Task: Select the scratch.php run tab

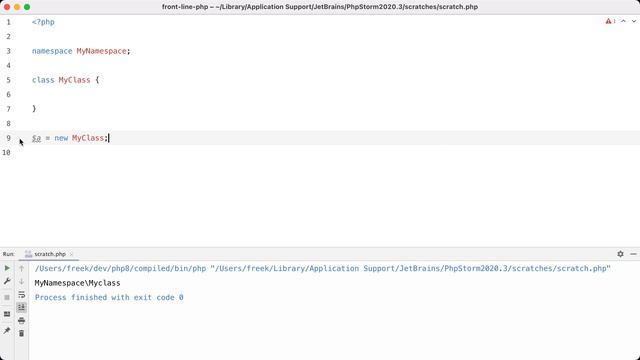Action: (x=50, y=254)
